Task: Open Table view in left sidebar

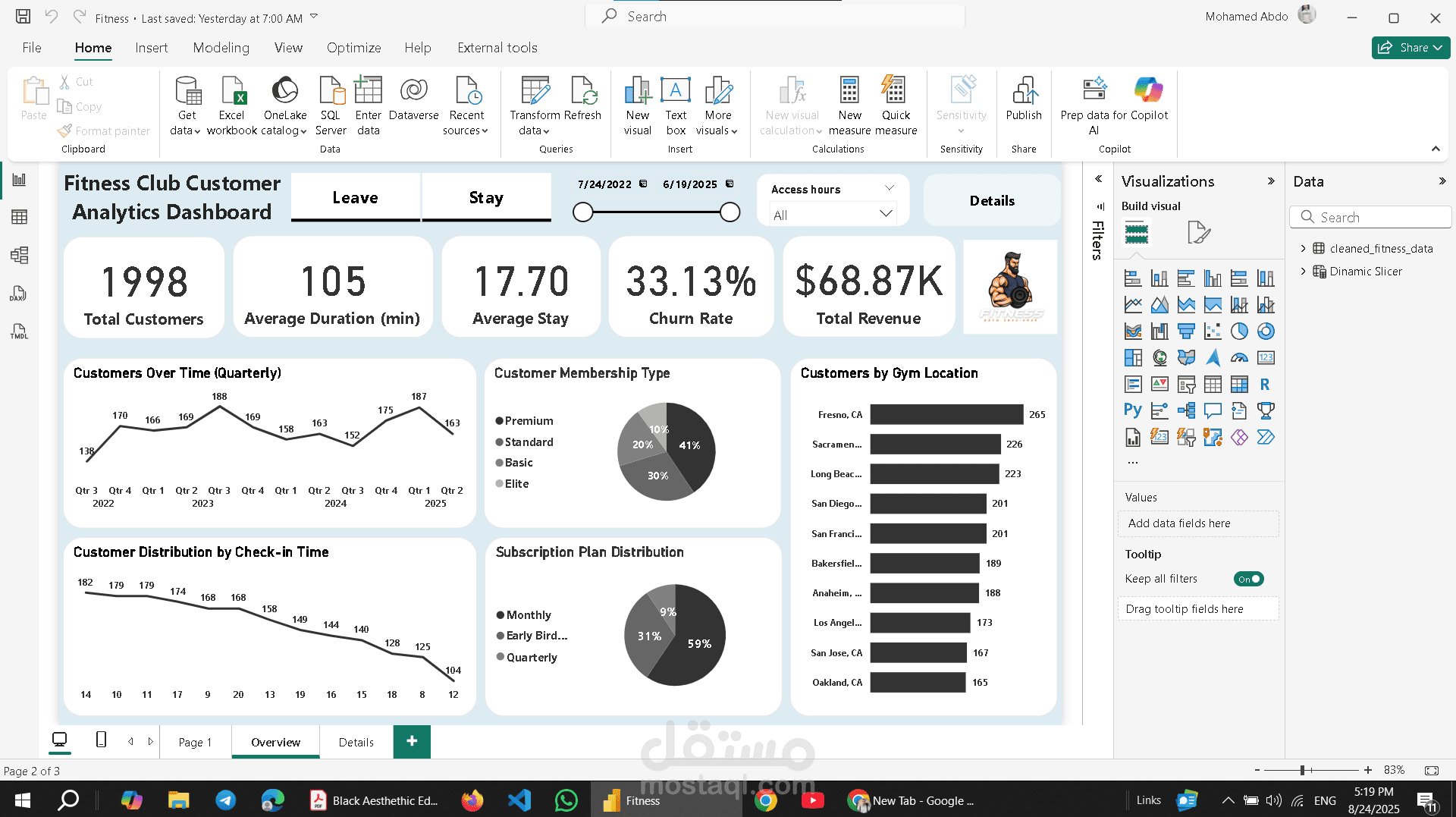Action: (x=20, y=217)
